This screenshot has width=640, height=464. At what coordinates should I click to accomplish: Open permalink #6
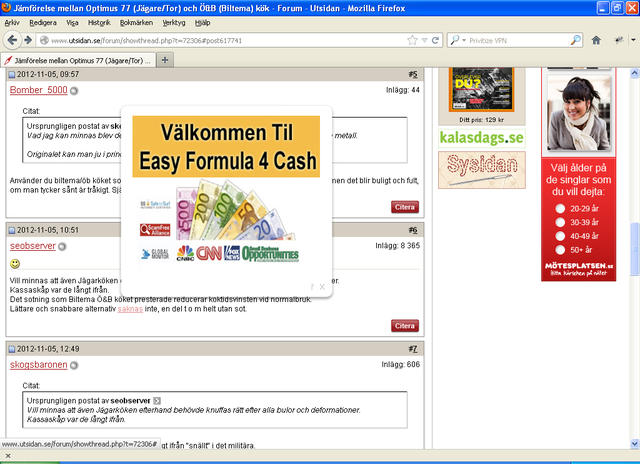pos(413,230)
